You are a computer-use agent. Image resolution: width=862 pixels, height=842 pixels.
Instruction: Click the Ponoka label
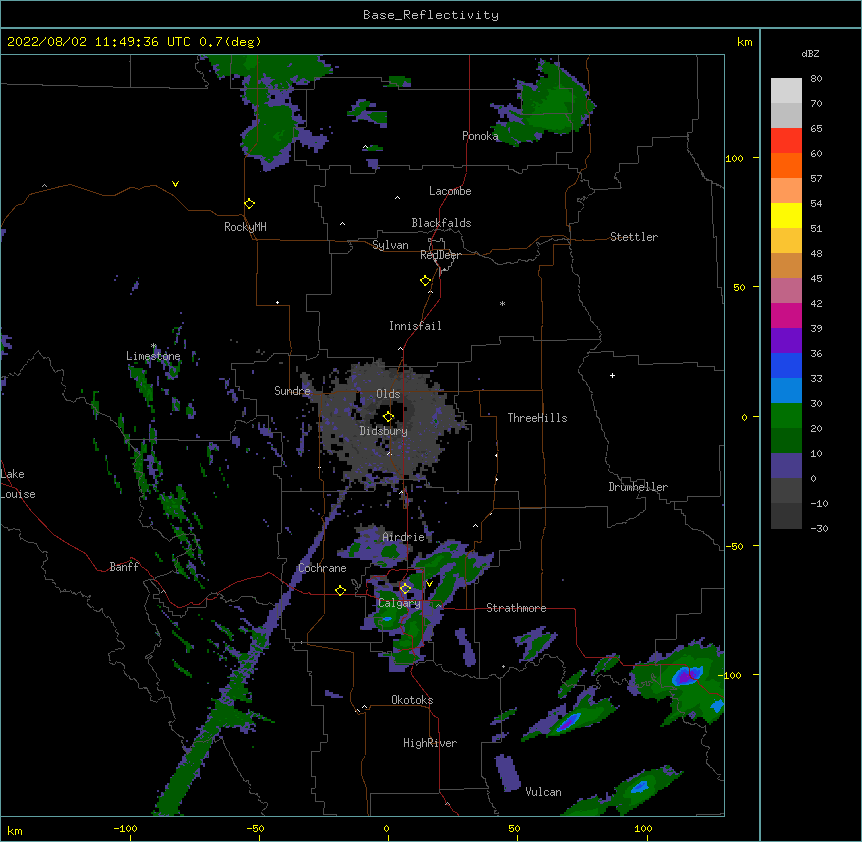coord(480,136)
